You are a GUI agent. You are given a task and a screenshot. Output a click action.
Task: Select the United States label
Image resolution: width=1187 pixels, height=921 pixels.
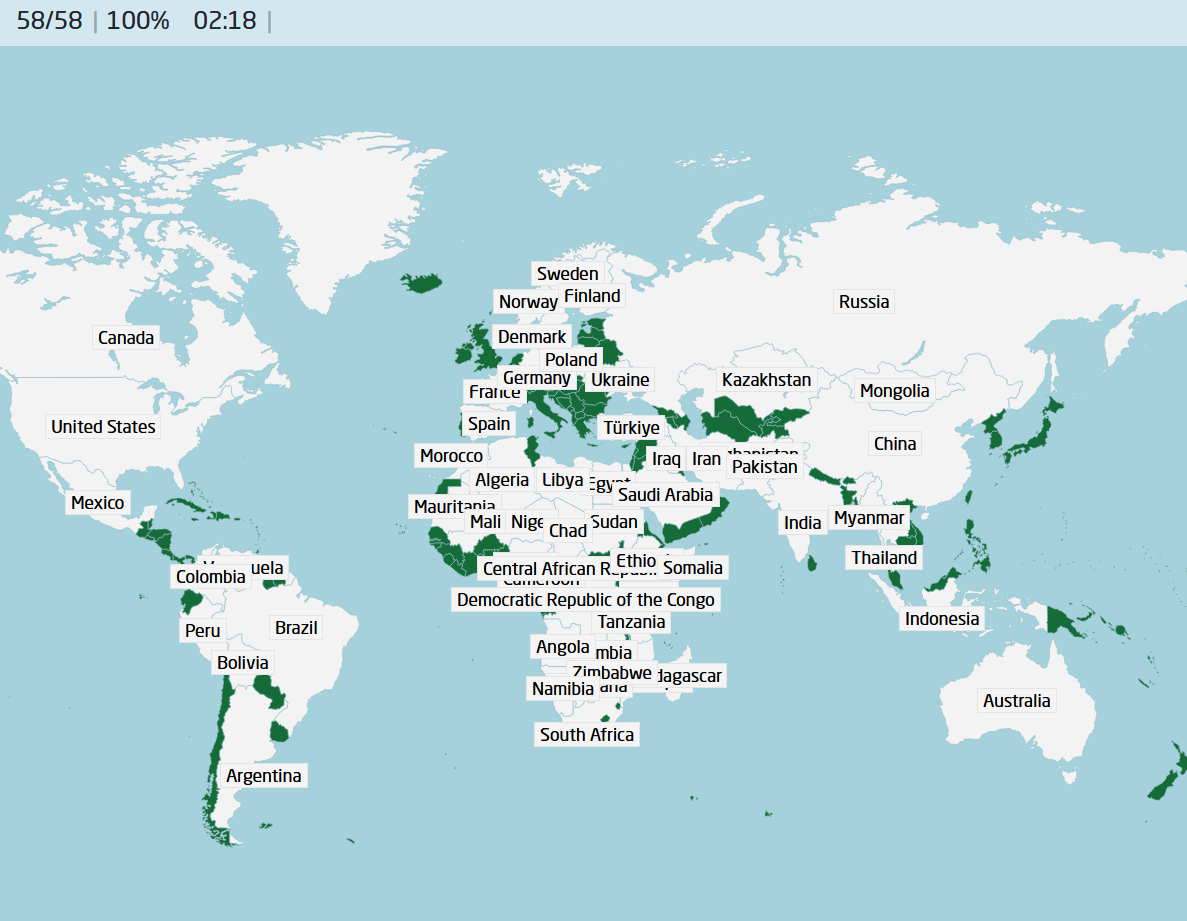[x=103, y=427]
